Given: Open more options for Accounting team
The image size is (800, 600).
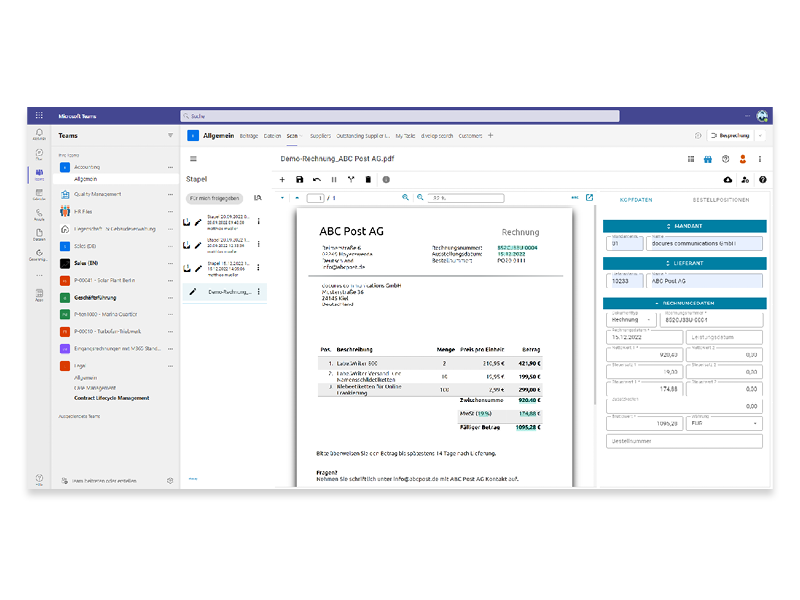Looking at the screenshot, I should tap(170, 167).
